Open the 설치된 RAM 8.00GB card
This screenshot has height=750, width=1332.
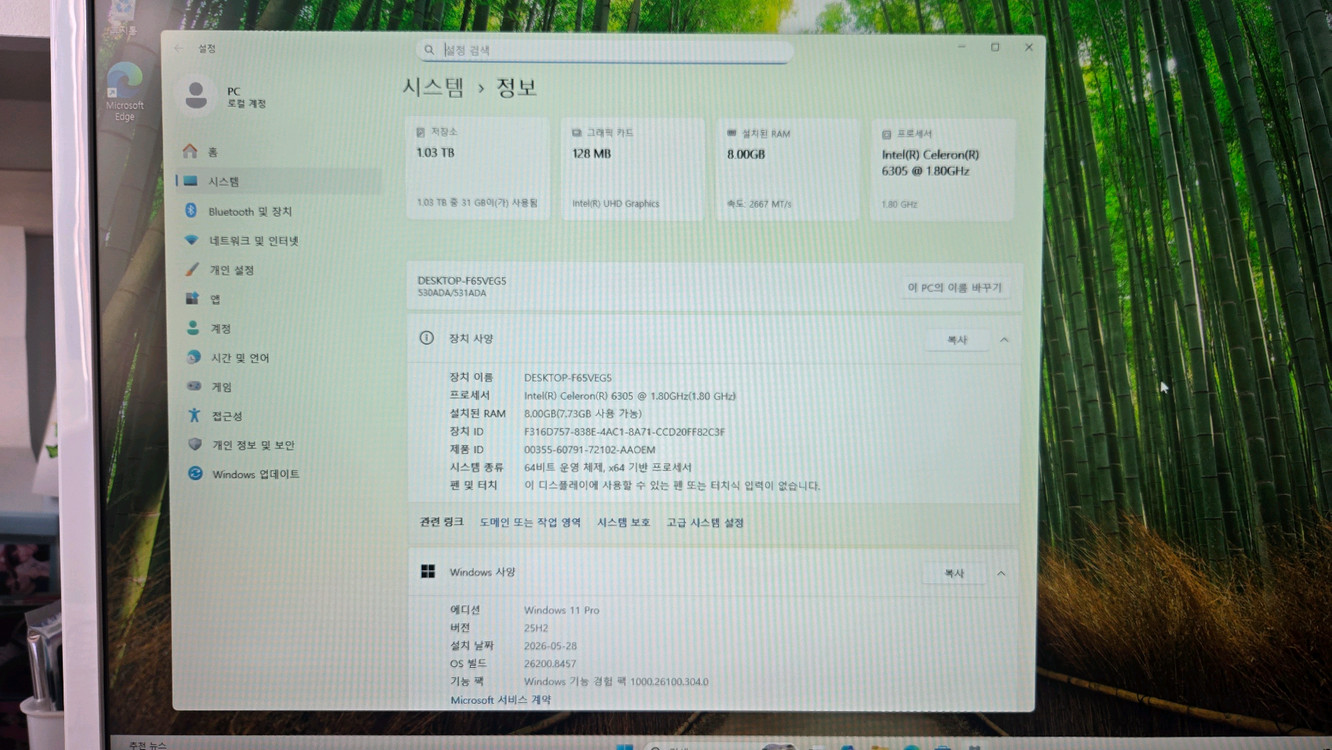[x=788, y=169]
